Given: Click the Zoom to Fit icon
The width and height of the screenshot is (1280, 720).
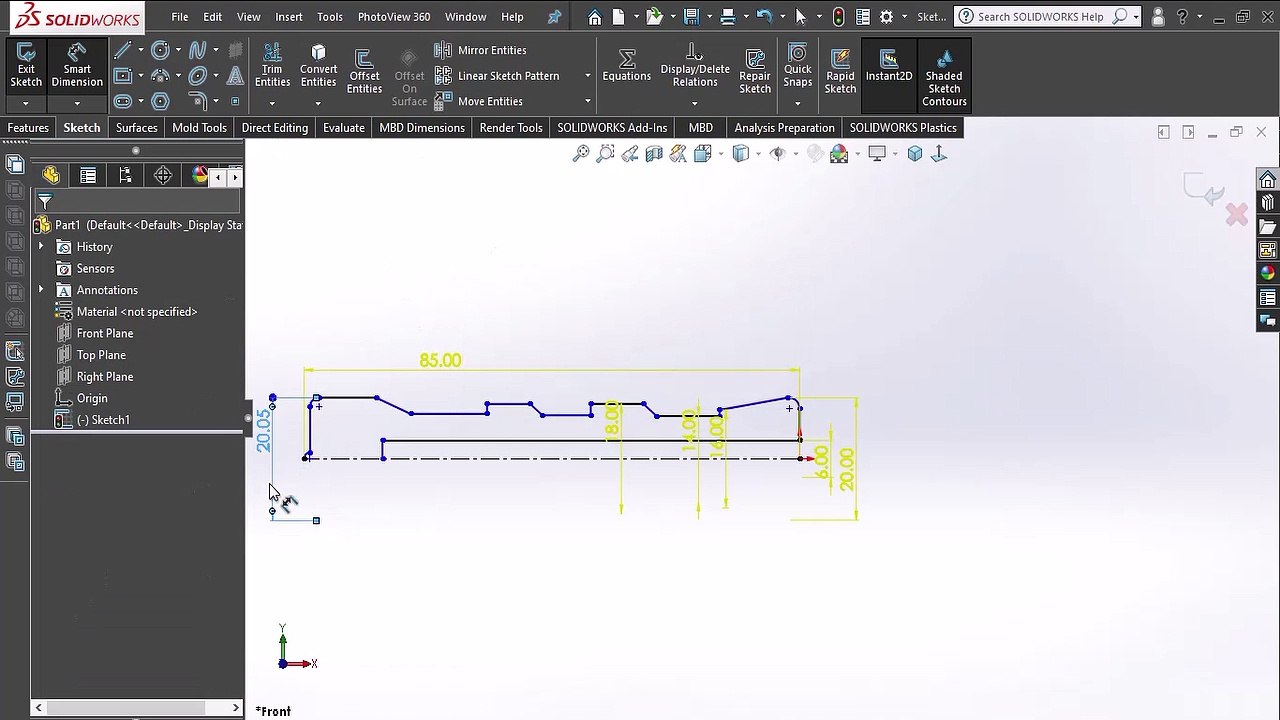Looking at the screenshot, I should 581,154.
